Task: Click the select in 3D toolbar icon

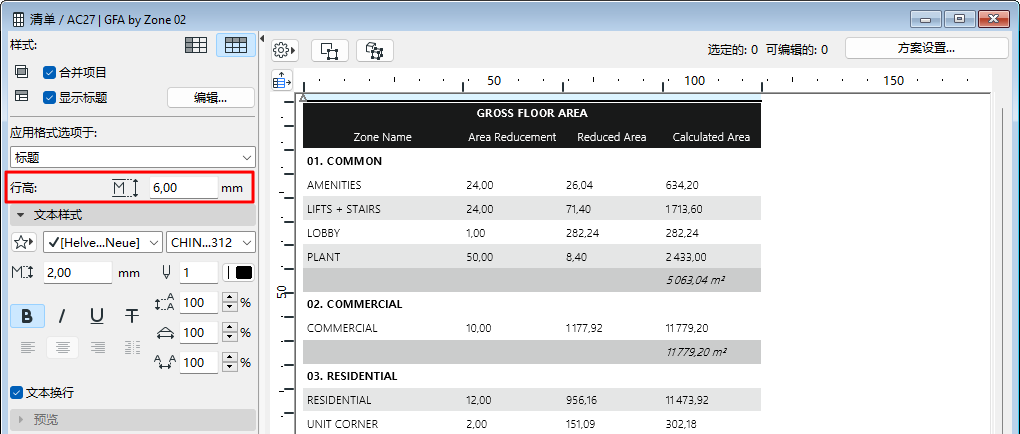Action: point(375,50)
